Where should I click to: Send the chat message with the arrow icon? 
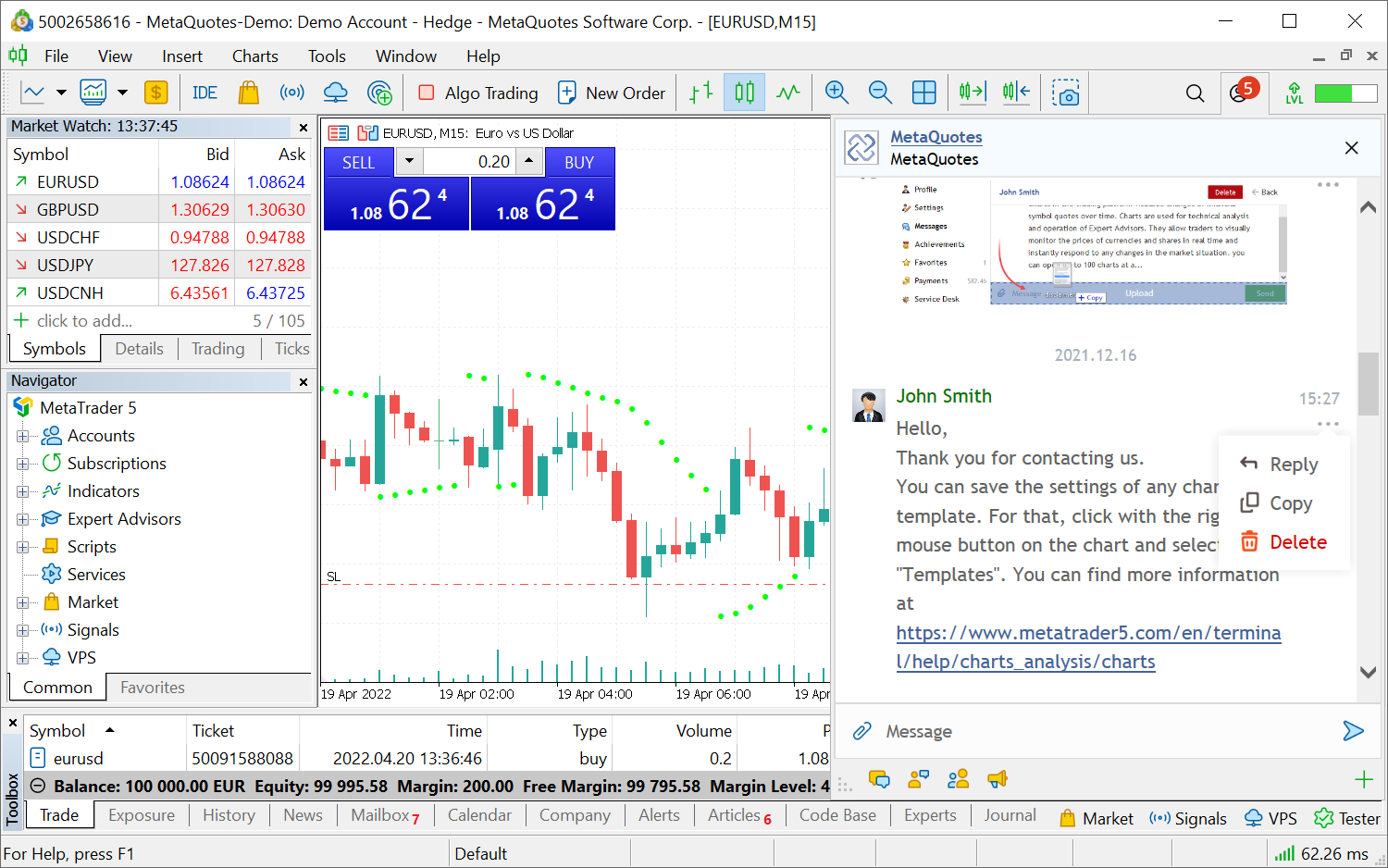coord(1353,730)
